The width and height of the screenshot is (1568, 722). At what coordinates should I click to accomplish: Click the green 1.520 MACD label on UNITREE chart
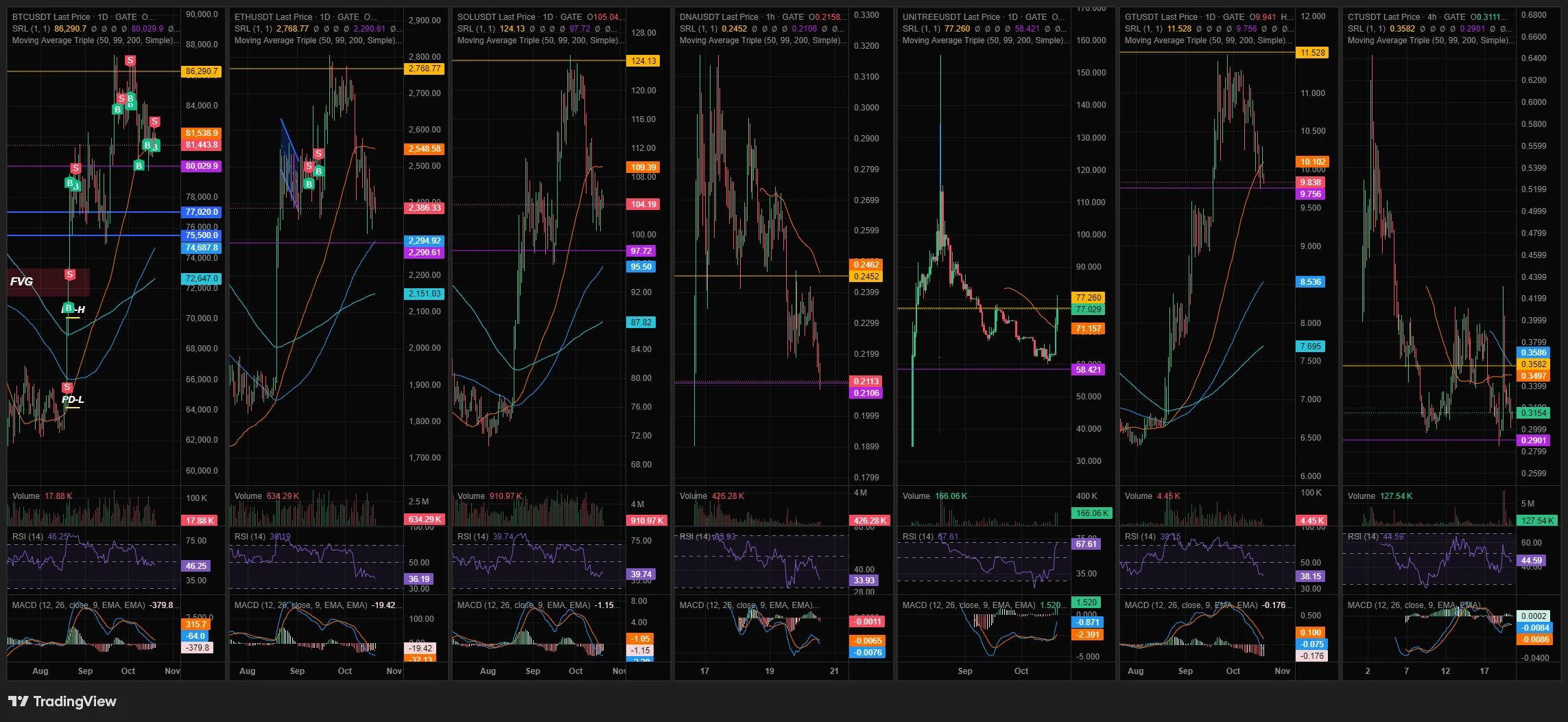[1086, 603]
